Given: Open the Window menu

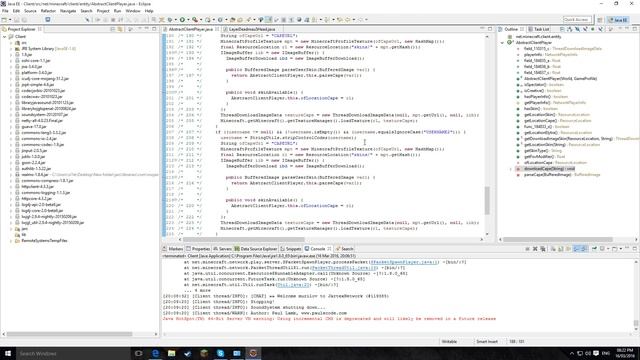Looking at the screenshot, I should coord(133,11).
